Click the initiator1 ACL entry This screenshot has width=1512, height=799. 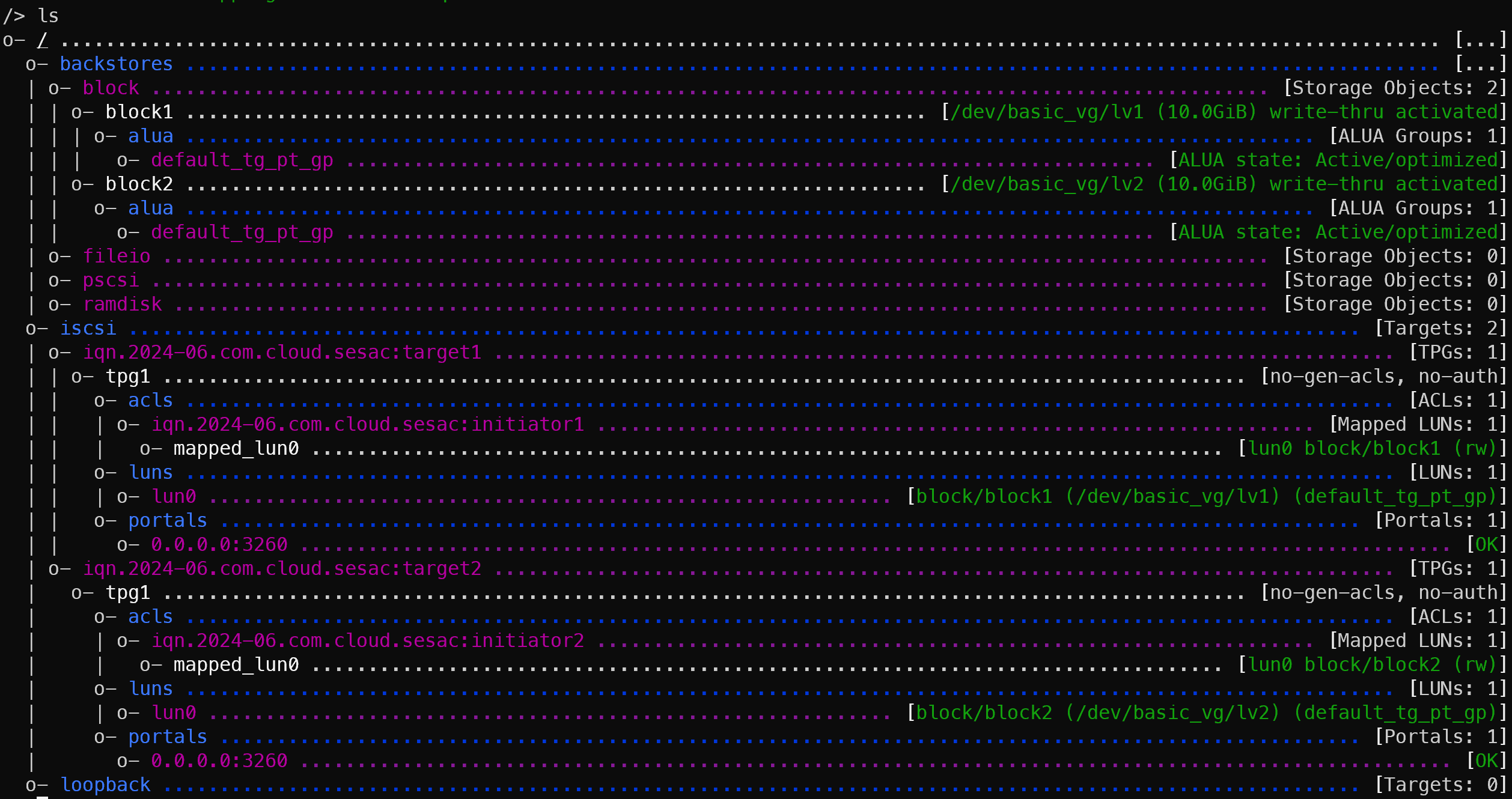[367, 424]
